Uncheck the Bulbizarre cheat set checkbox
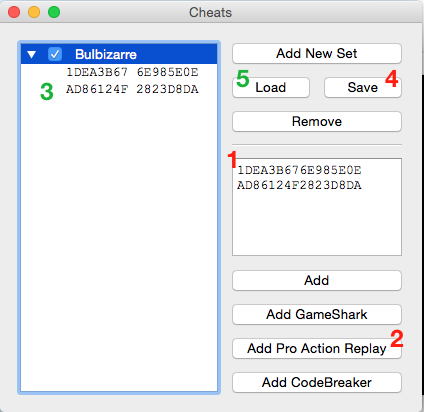This screenshot has height=412, width=424. [x=55, y=54]
